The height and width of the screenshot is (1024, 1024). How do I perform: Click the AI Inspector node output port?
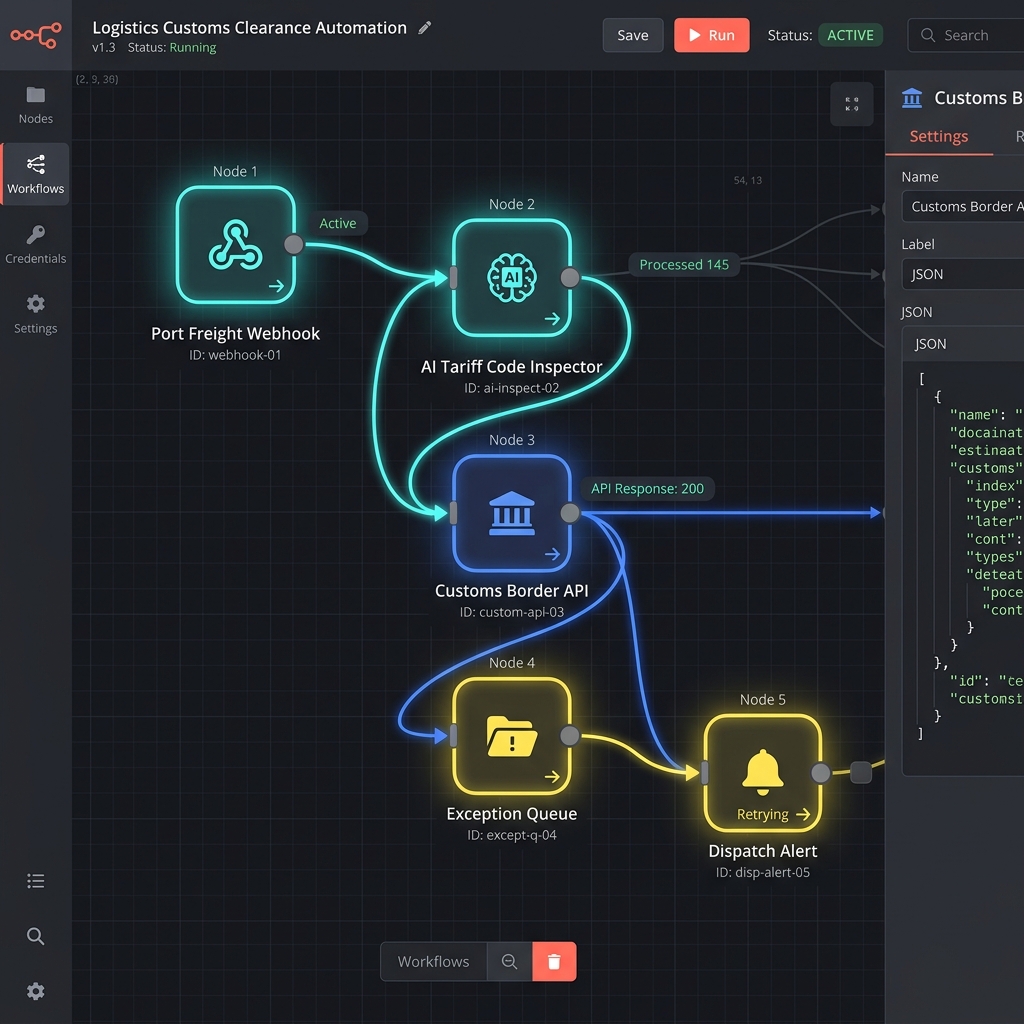click(x=570, y=278)
